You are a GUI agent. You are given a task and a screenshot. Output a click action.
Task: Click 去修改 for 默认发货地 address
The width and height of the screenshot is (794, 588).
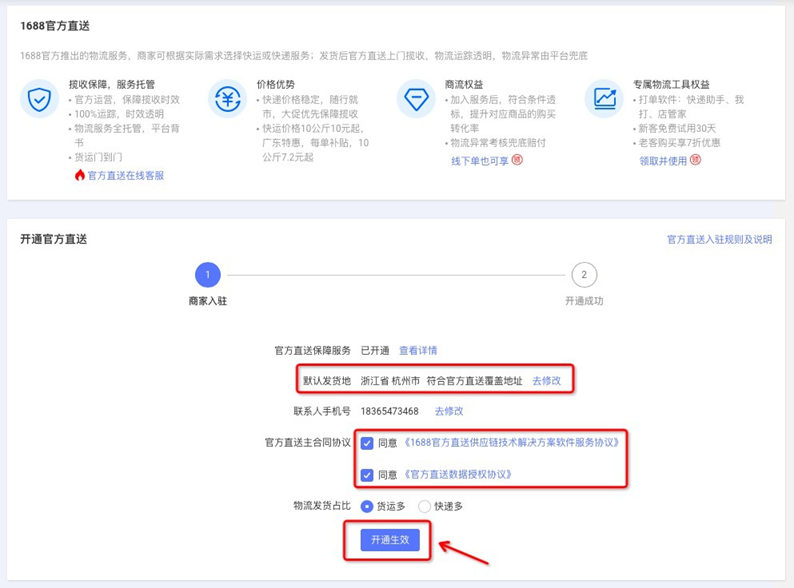point(546,381)
